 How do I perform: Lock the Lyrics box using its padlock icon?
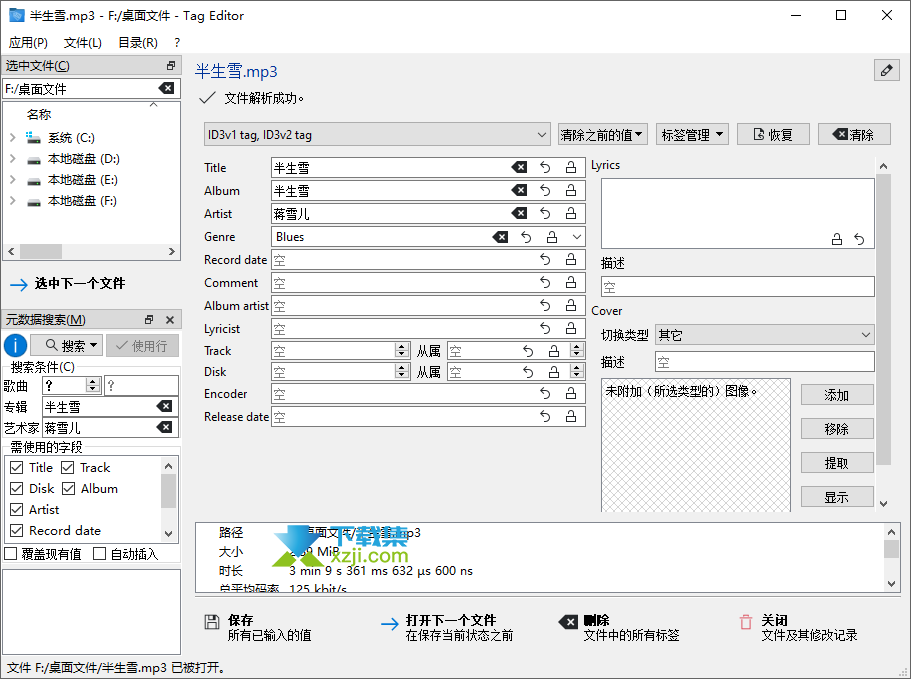pyautogui.click(x=838, y=238)
